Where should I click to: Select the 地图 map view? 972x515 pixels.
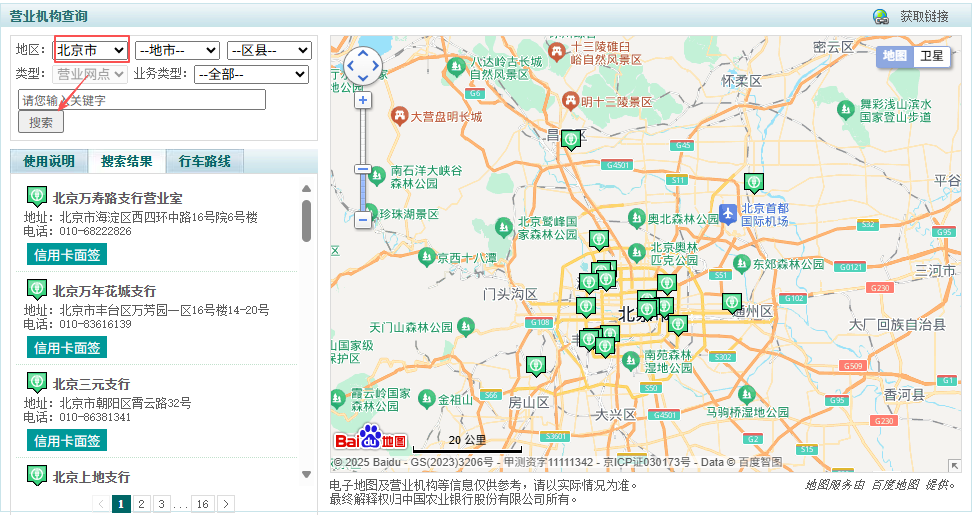click(x=895, y=56)
